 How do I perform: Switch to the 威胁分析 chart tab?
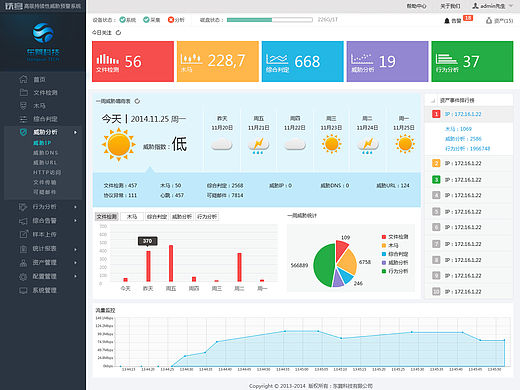182,217
